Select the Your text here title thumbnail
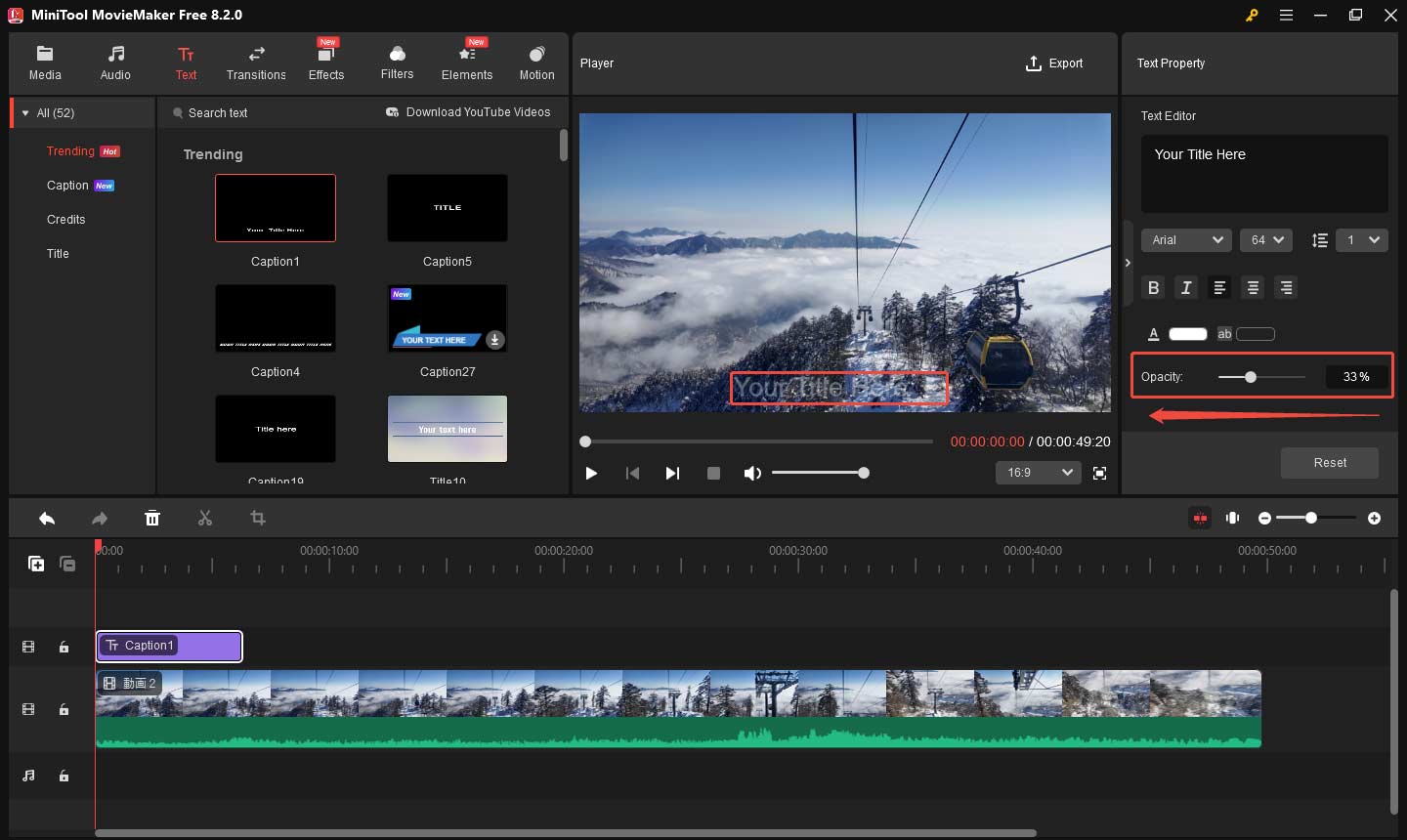 [448, 429]
